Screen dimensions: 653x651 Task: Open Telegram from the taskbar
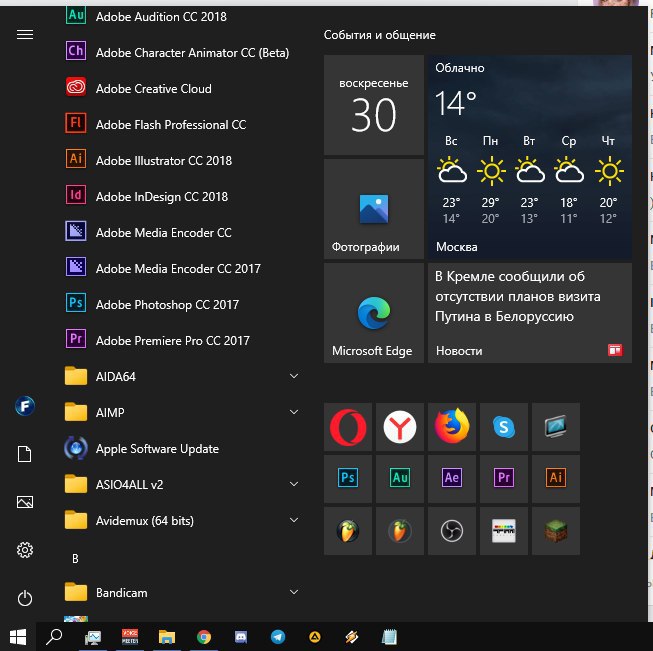coord(278,637)
